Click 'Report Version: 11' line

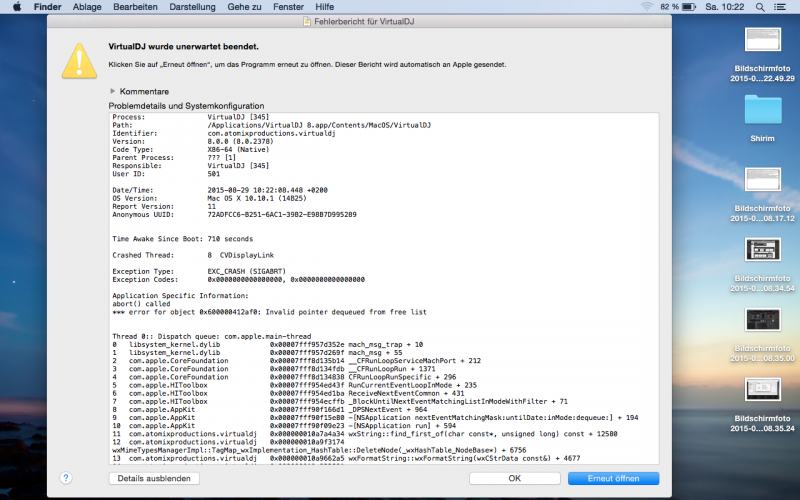[x=164, y=206]
